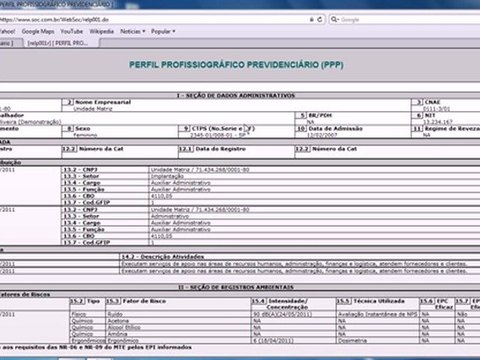Click the Data do Registro label

(x=220, y=149)
